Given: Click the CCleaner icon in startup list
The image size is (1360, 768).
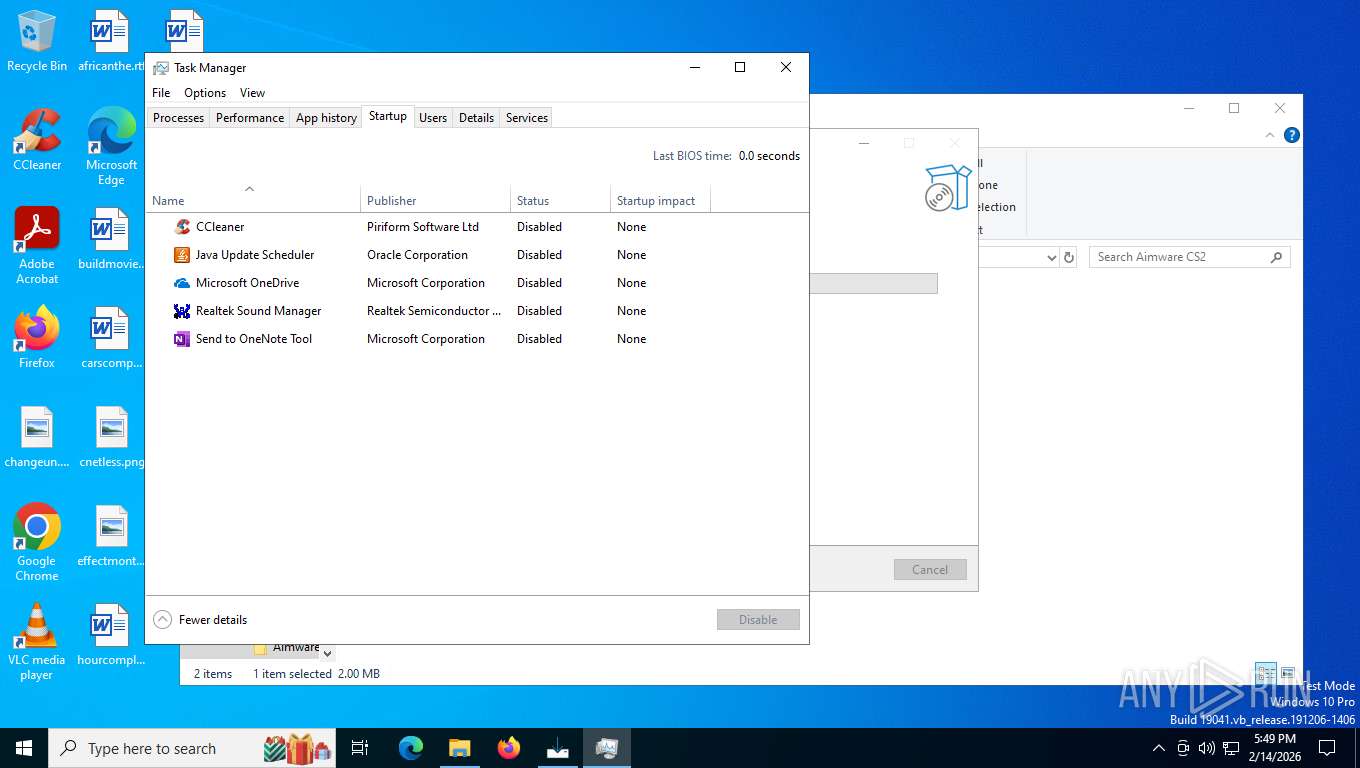Looking at the screenshot, I should pos(182,227).
